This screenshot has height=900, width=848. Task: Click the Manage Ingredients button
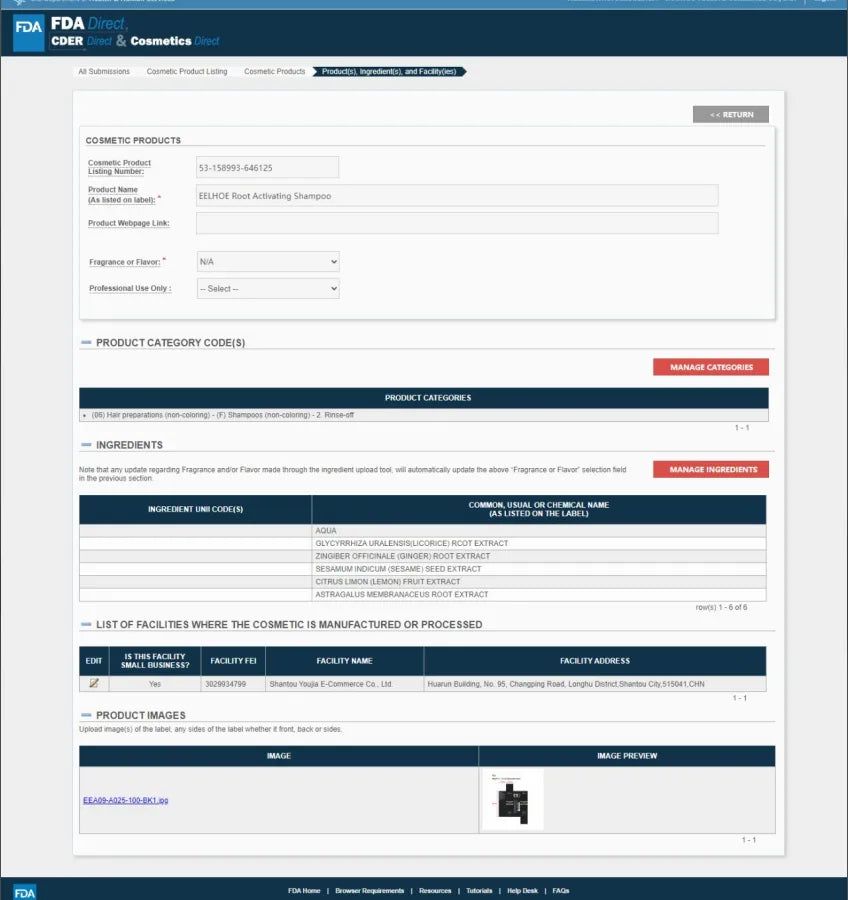[x=711, y=469]
